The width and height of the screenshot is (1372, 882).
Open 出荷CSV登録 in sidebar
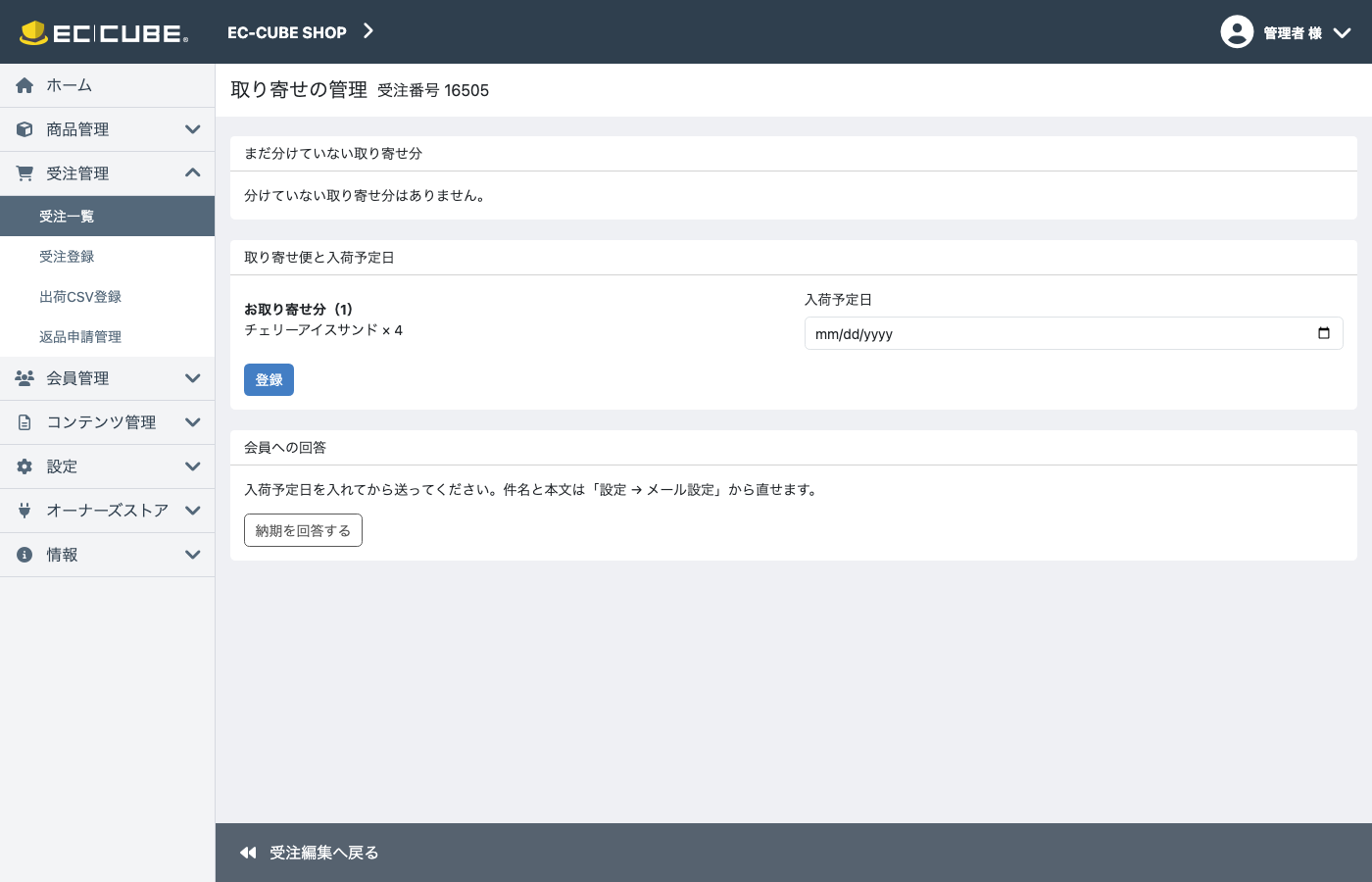107,297
